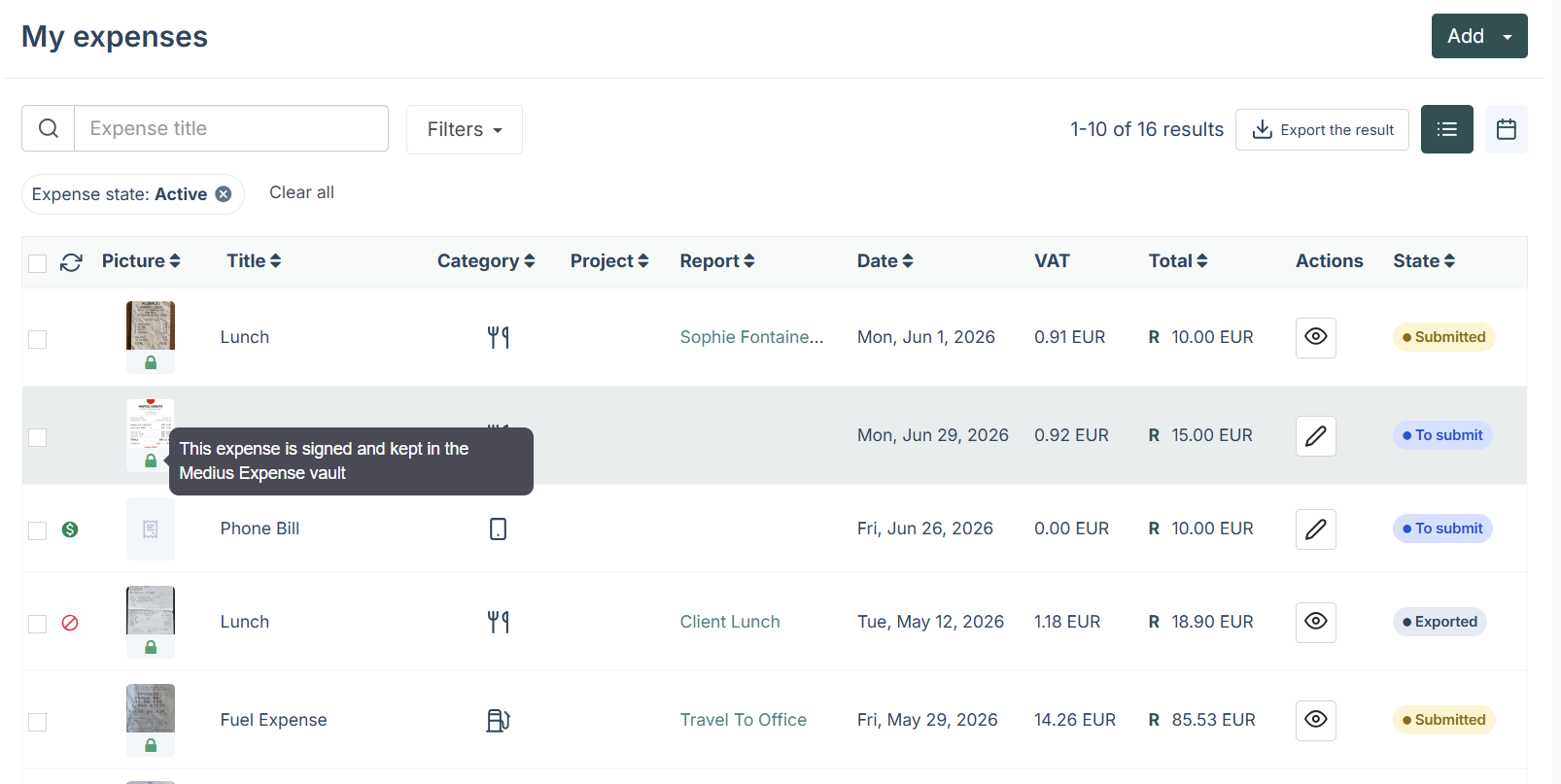This screenshot has width=1561, height=784.
Task: Select the Jun 1 Lunch expense checkbox
Action: [x=38, y=339]
